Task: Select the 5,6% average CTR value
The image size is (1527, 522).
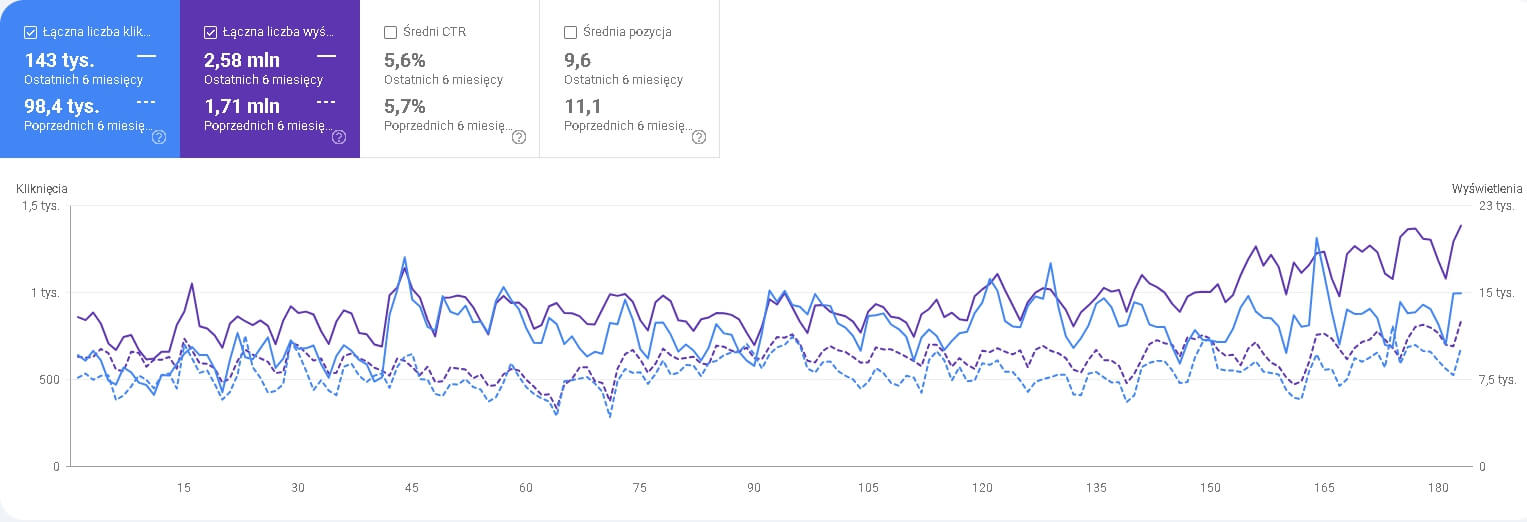Action: pyautogui.click(x=405, y=60)
